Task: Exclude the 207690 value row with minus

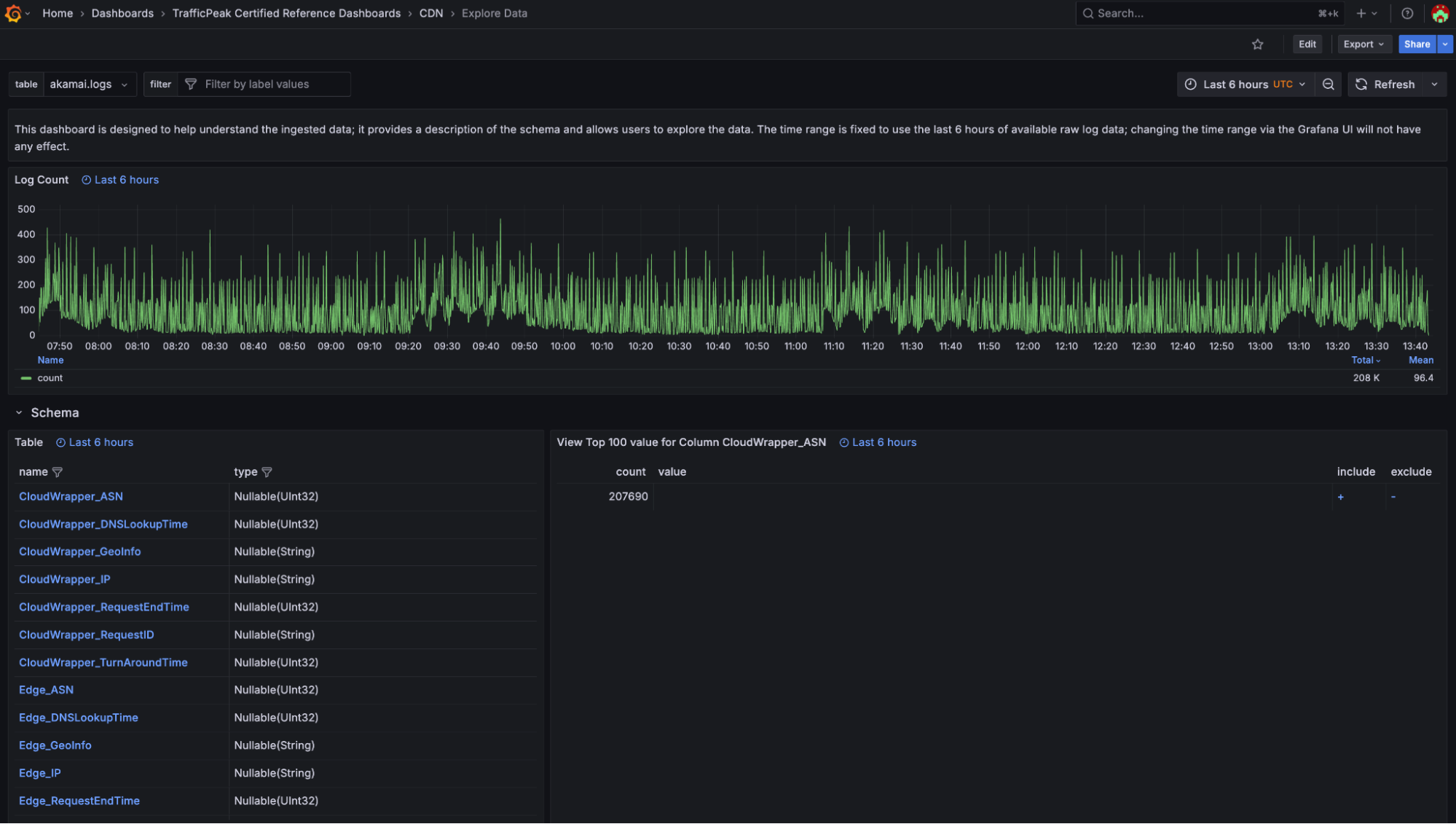Action: click(1393, 497)
